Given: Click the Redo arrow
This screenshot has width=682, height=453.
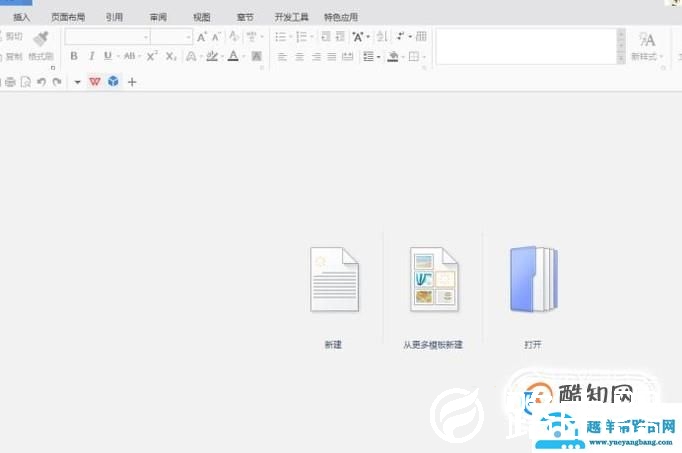Looking at the screenshot, I should click(57, 82).
